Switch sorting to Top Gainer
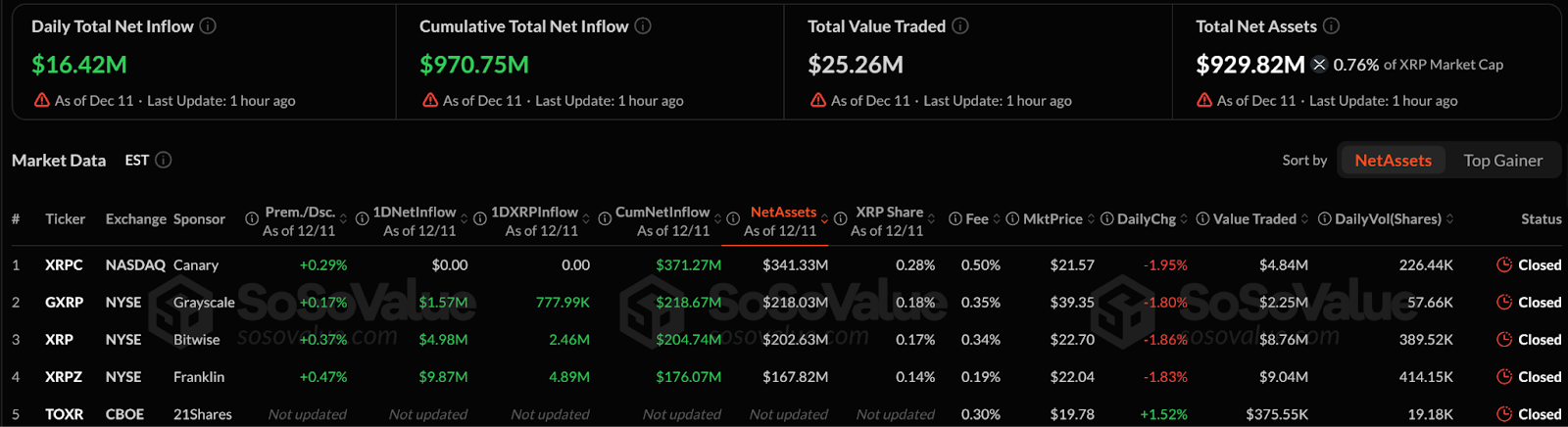Image resolution: width=1568 pixels, height=427 pixels. (1502, 161)
